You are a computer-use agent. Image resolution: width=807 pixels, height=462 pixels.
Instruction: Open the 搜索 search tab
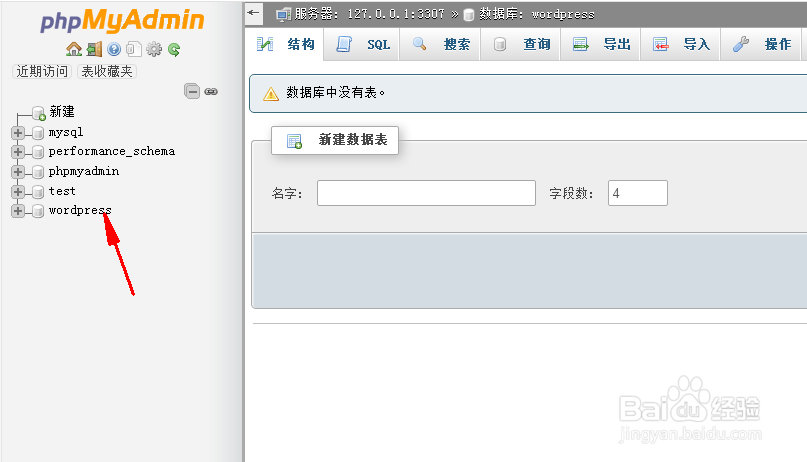tap(441, 44)
